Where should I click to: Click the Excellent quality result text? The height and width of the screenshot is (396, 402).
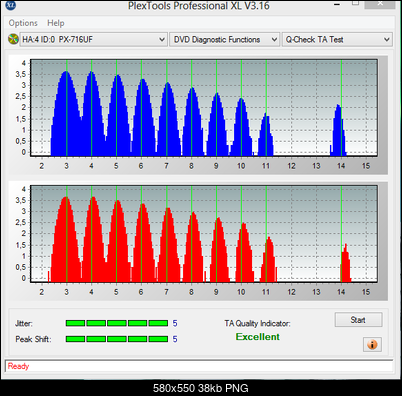258,337
